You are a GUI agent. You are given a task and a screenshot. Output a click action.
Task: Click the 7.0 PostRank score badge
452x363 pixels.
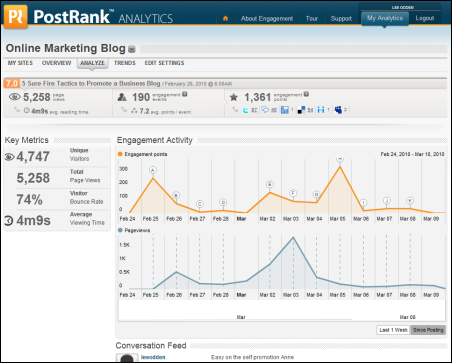tap(12, 83)
